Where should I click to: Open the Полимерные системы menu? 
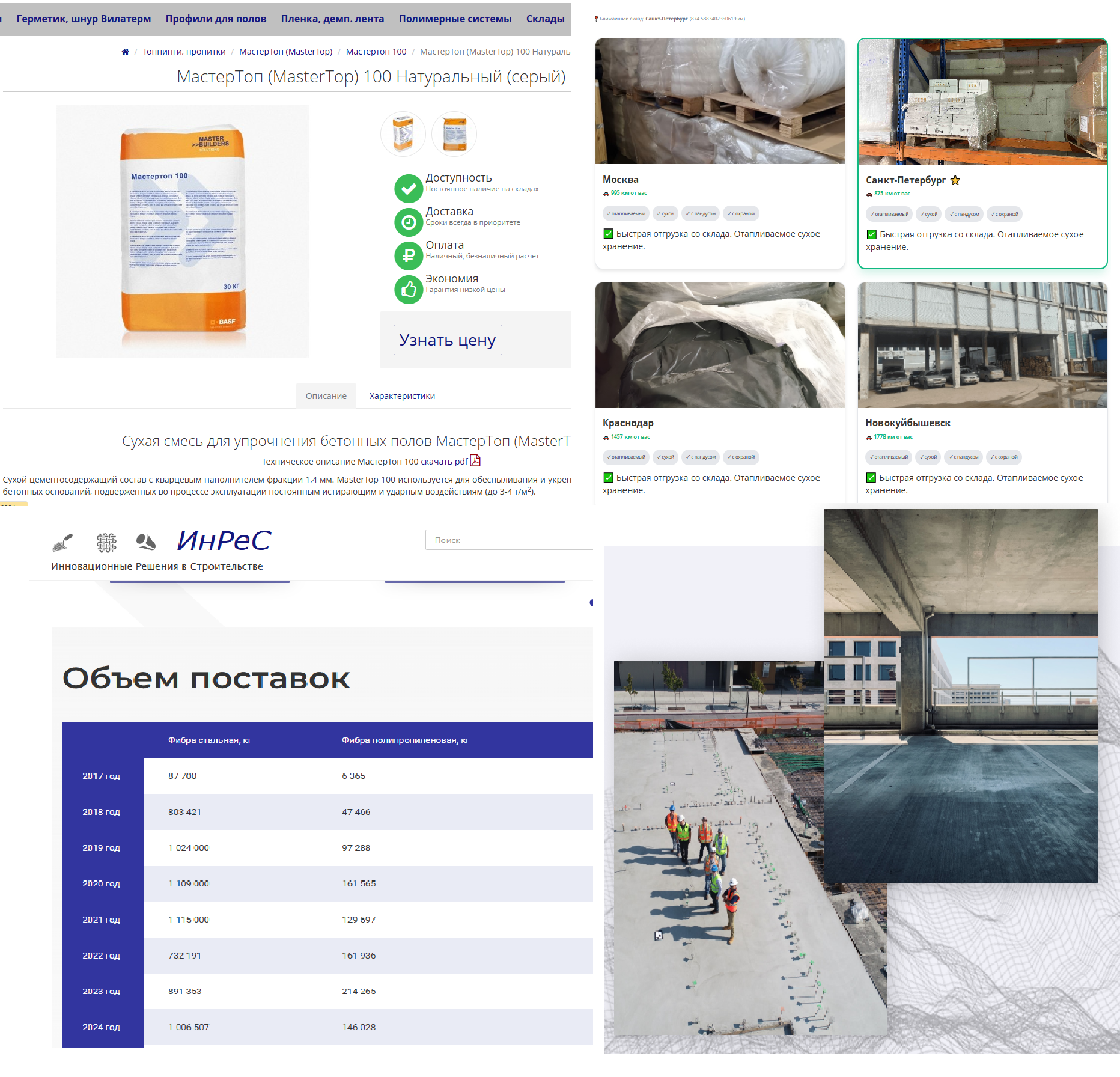455,19
